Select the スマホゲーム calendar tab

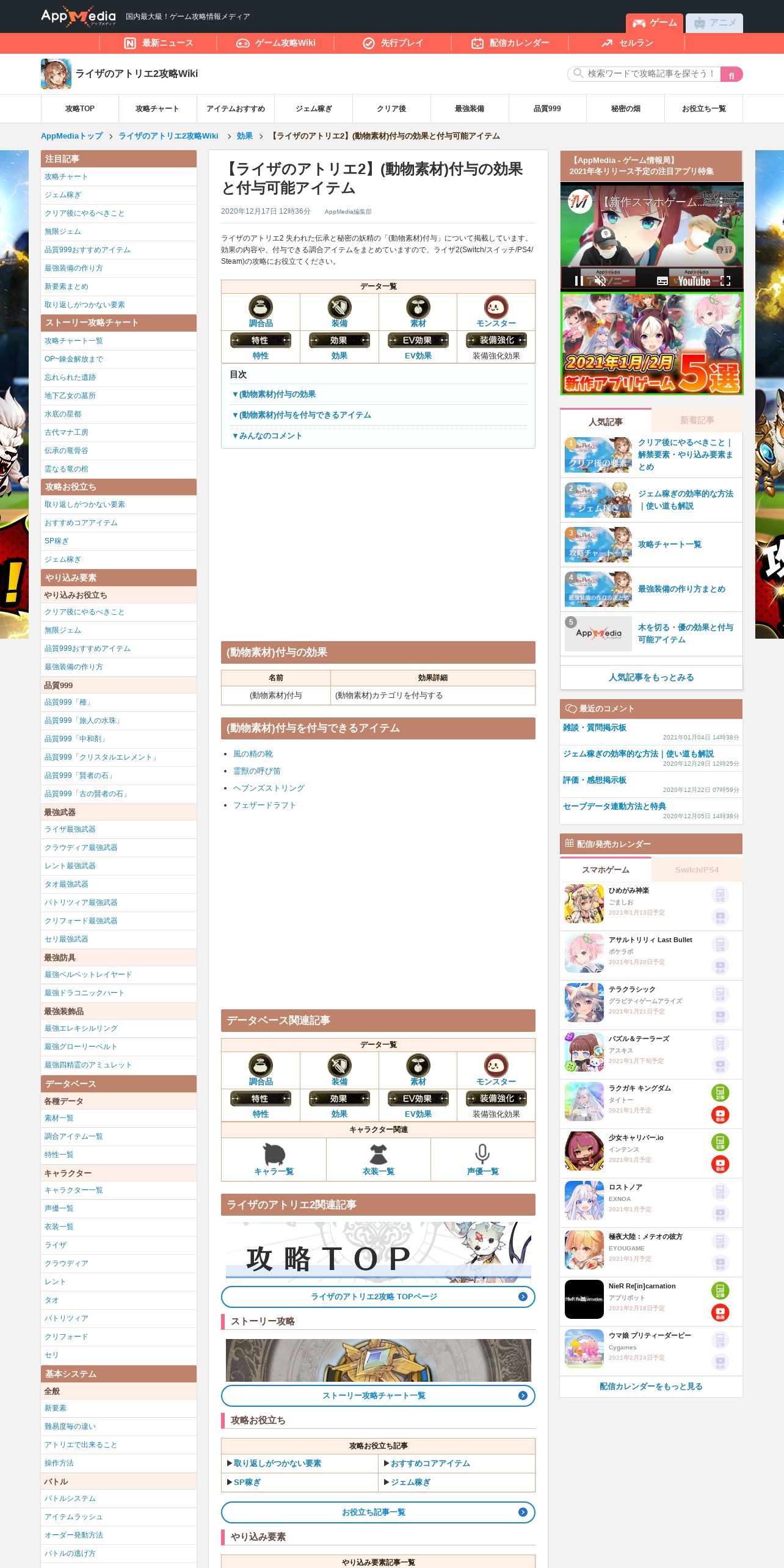(x=606, y=869)
